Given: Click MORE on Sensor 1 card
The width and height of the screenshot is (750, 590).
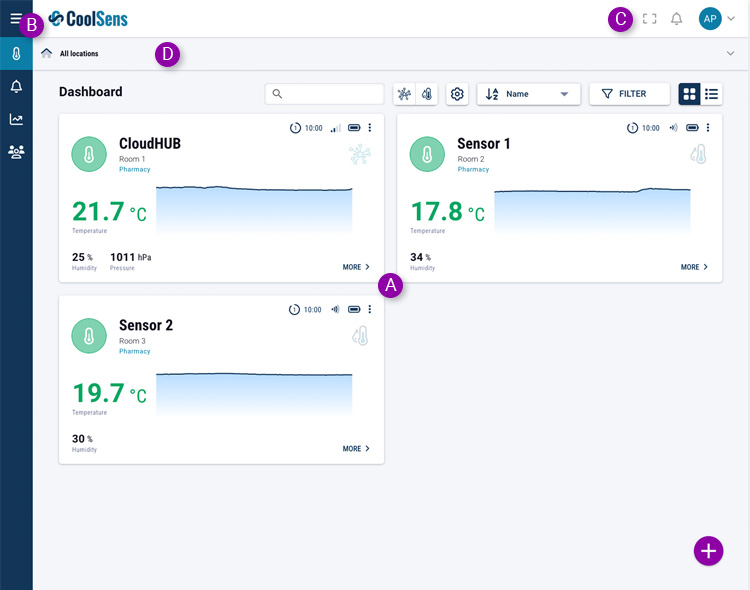Looking at the screenshot, I should click(694, 267).
